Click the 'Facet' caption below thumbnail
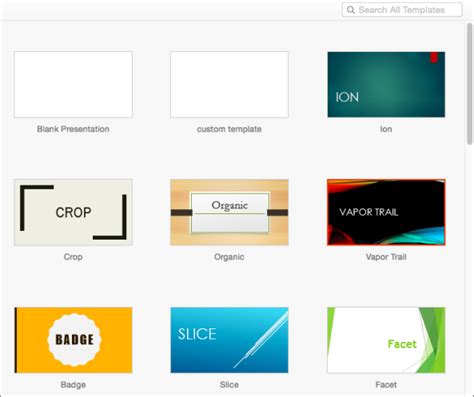The width and height of the screenshot is (474, 397). point(386,385)
